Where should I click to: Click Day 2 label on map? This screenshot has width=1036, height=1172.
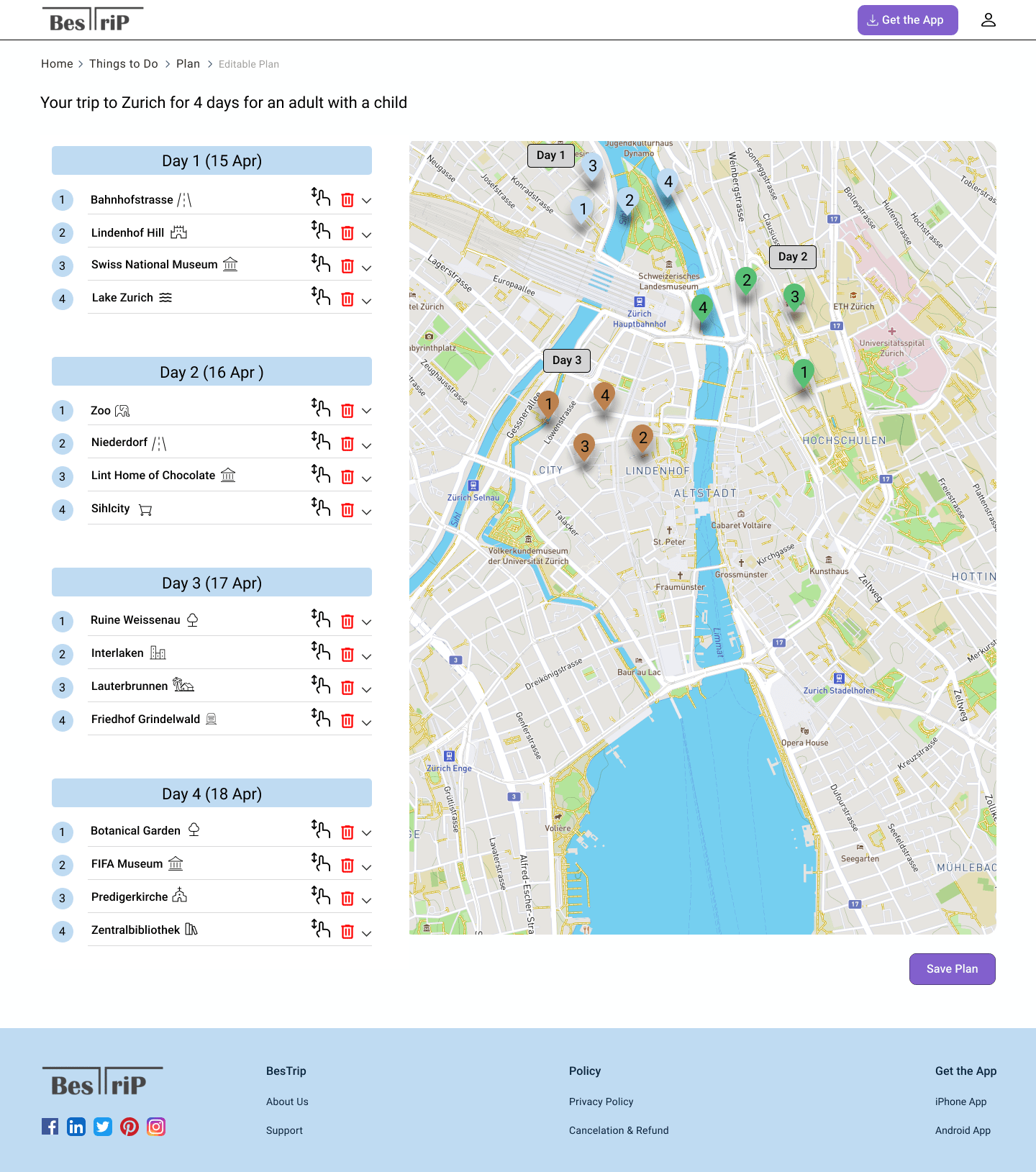pyautogui.click(x=793, y=257)
